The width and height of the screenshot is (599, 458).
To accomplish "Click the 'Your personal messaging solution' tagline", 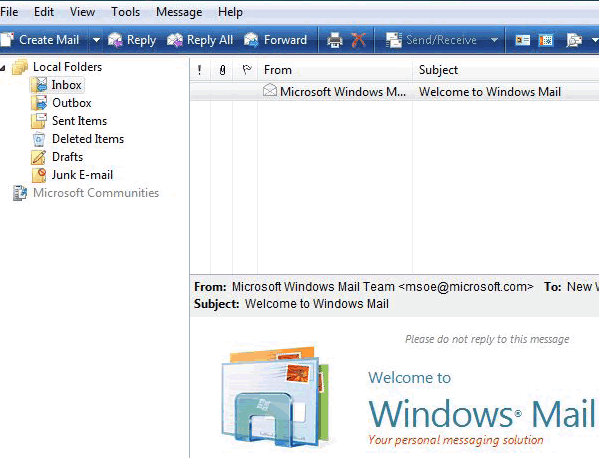I will pos(456,440).
